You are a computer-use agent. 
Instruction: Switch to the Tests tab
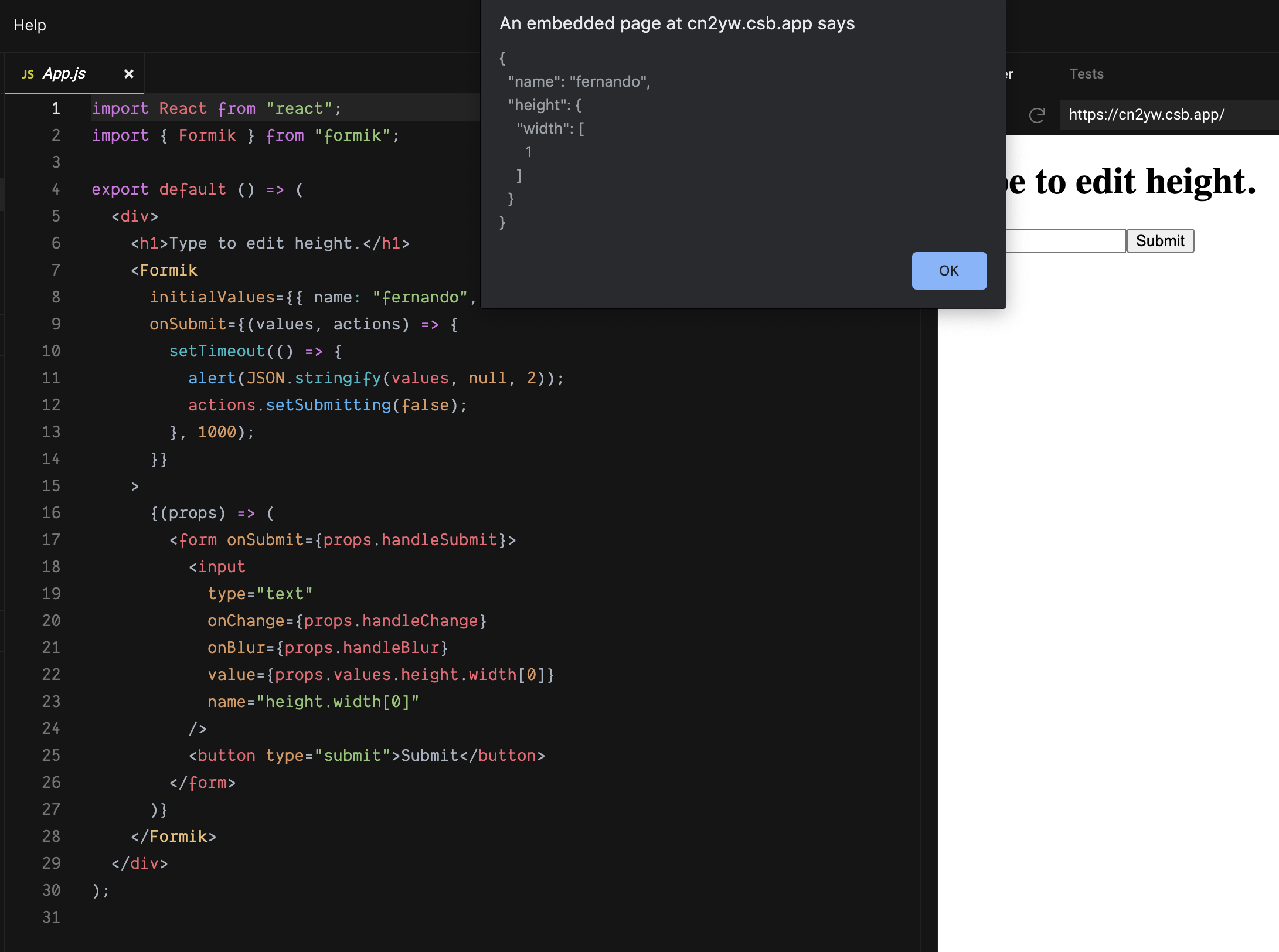[x=1086, y=73]
